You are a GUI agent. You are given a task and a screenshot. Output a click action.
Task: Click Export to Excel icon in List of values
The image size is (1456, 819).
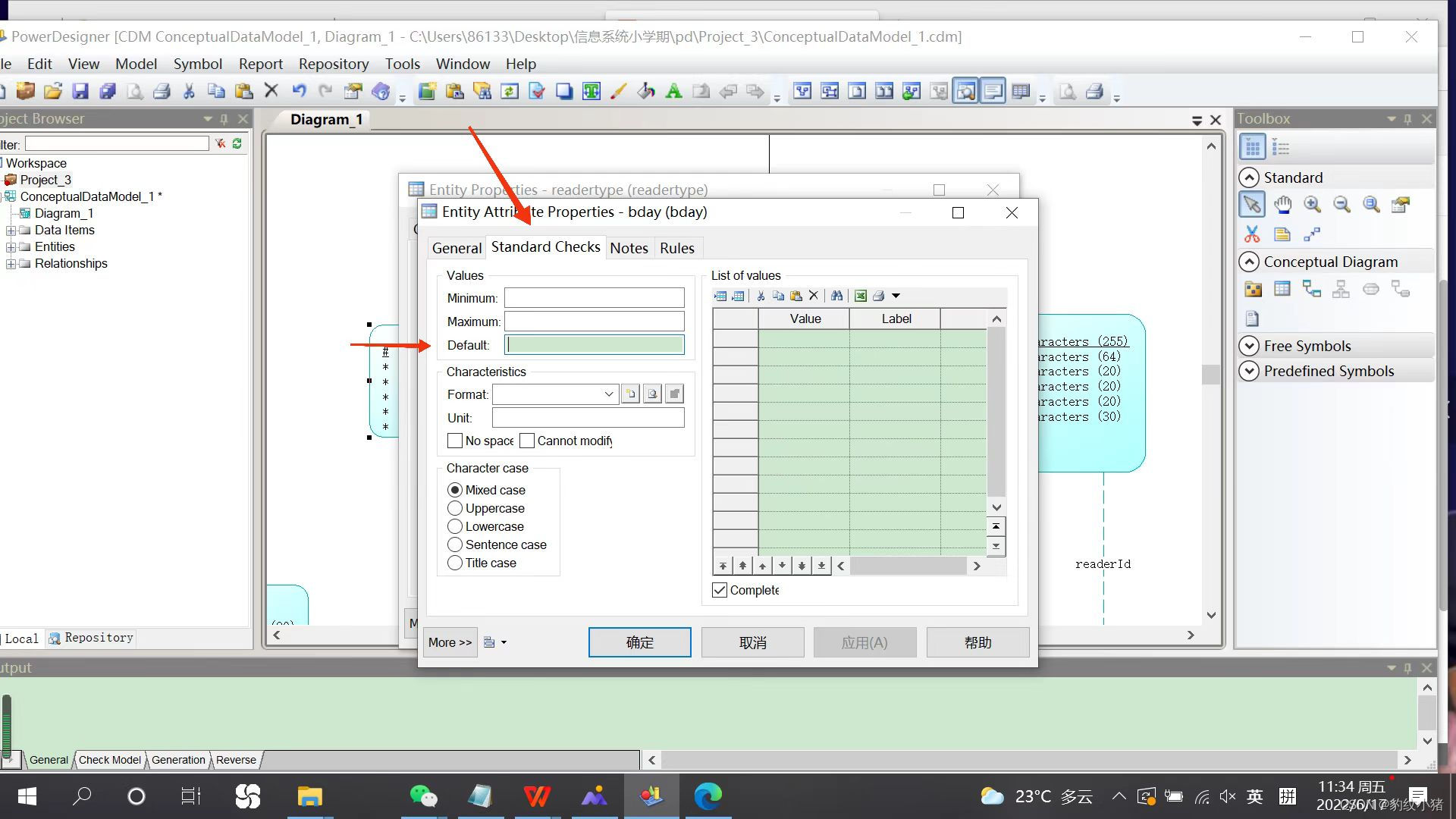[x=861, y=296]
